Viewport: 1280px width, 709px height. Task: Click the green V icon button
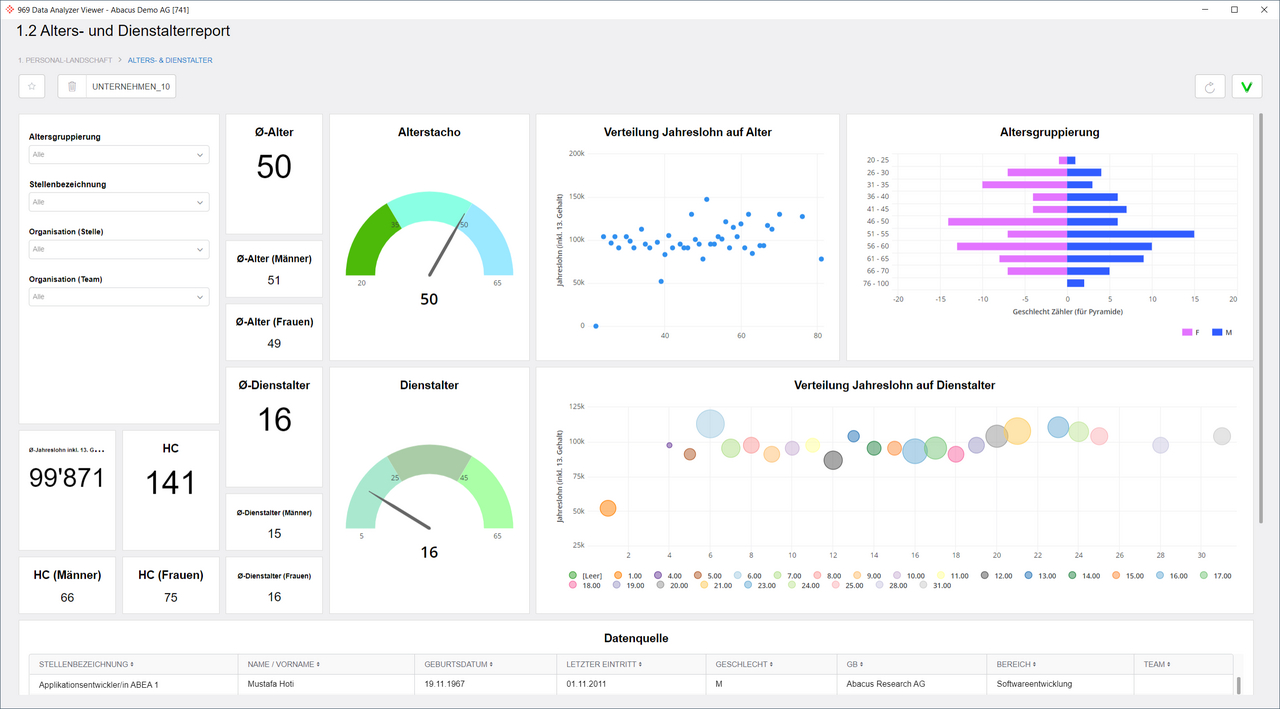pyautogui.click(x=1246, y=87)
